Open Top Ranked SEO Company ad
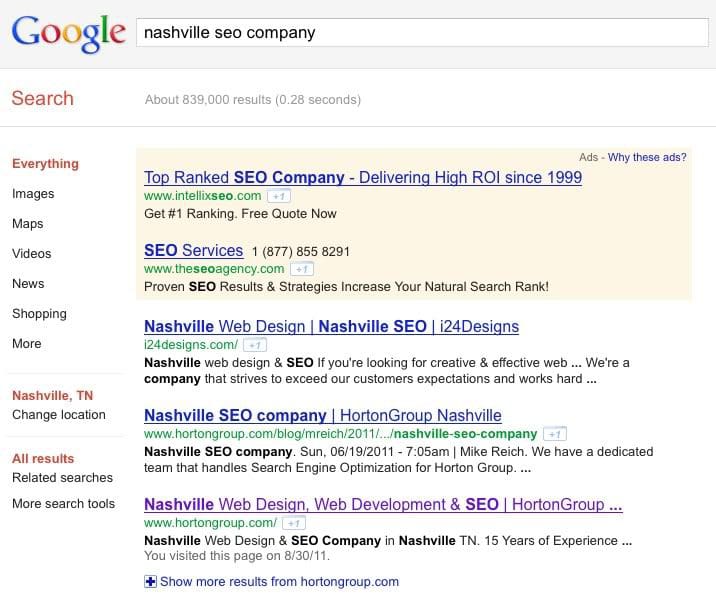 pos(362,178)
